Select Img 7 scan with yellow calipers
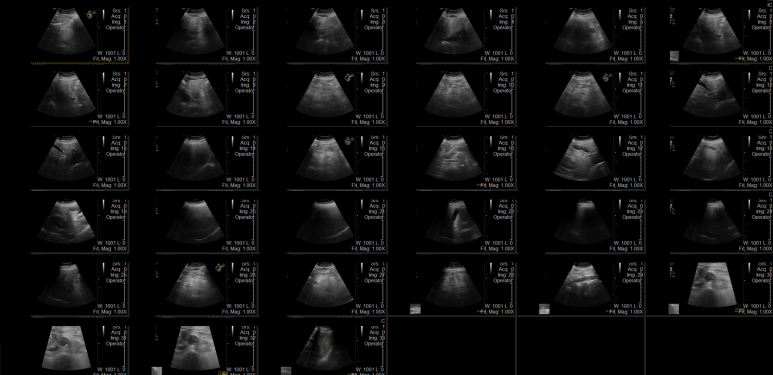773x375 pixels. point(67,95)
